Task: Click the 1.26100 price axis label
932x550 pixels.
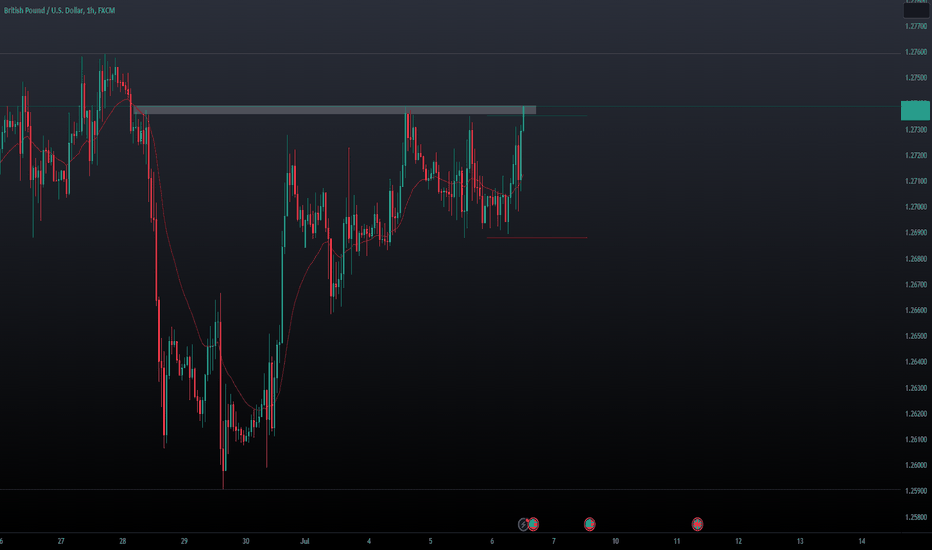Action: tap(916, 439)
